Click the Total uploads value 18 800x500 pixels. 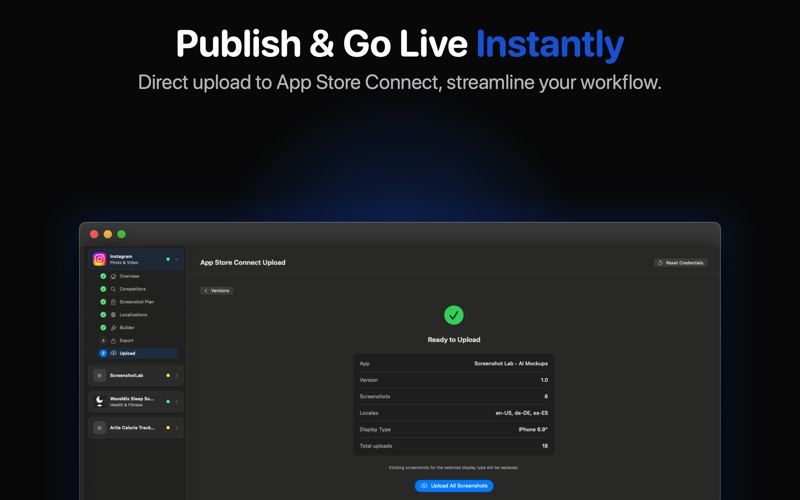[x=545, y=446]
